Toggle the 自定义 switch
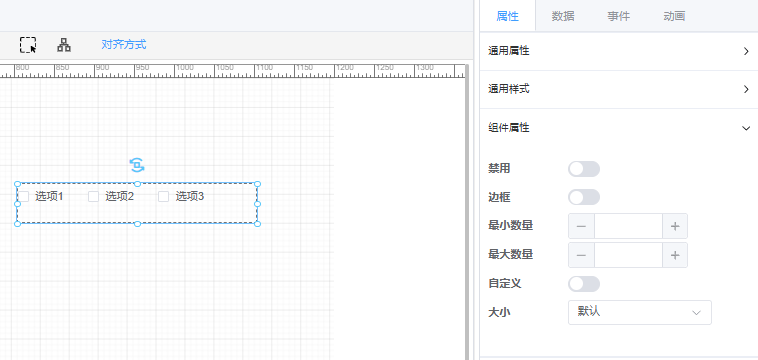This screenshot has width=758, height=360. (584, 284)
